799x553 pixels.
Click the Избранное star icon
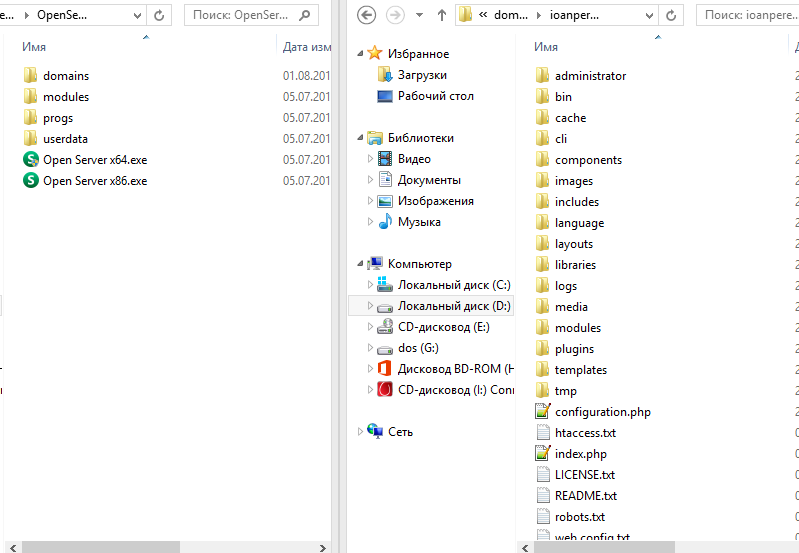(375, 54)
